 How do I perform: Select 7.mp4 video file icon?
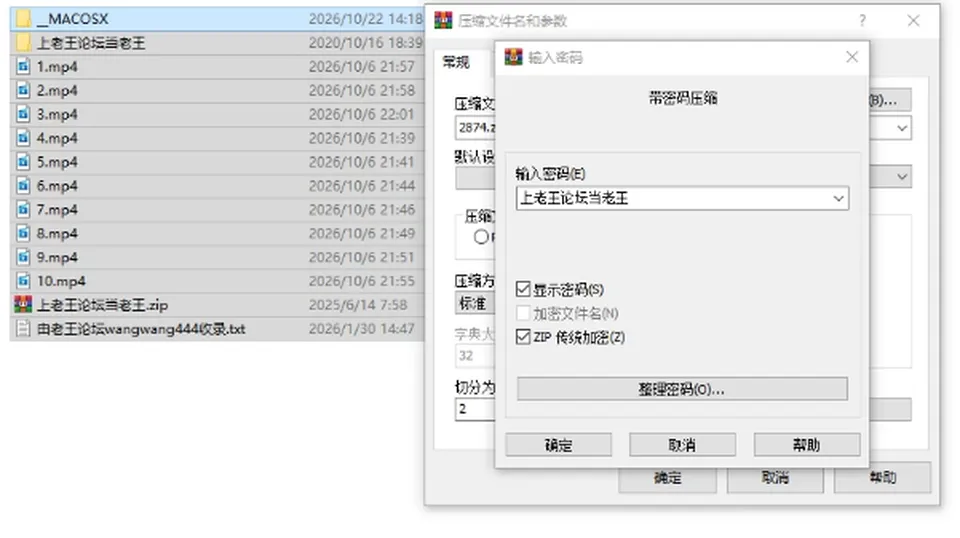point(23,209)
